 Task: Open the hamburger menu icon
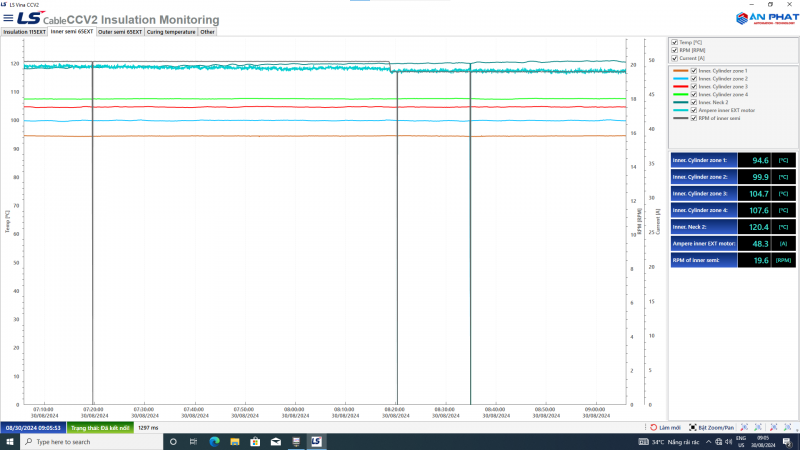click(8, 18)
